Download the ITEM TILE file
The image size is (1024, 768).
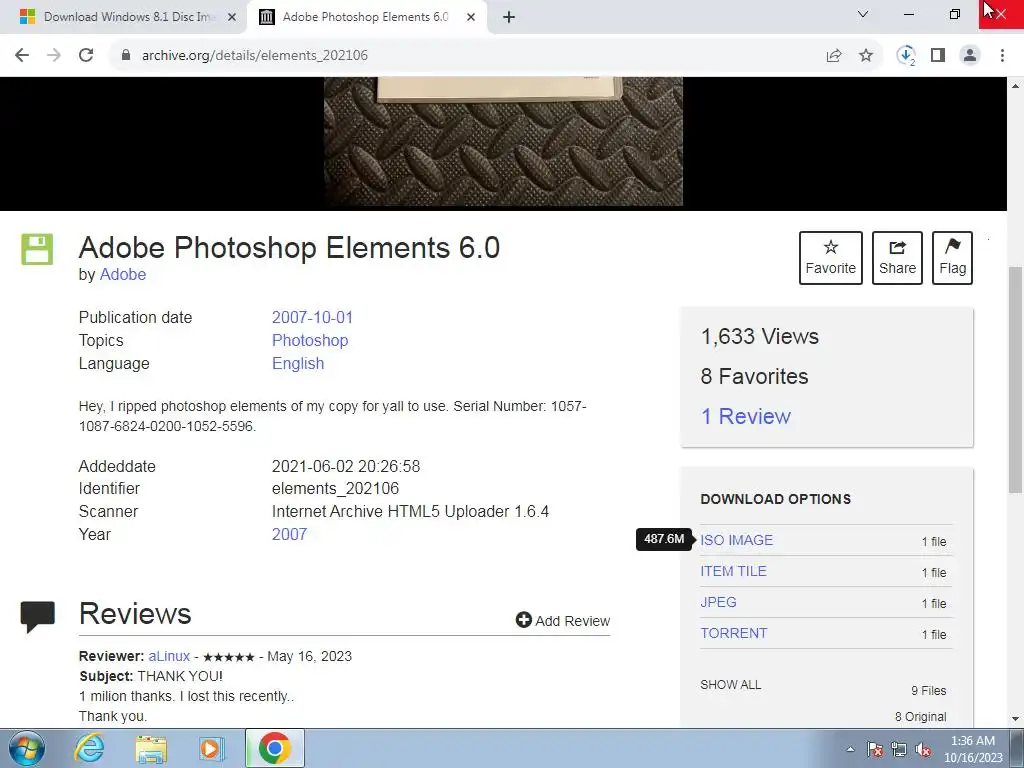pos(733,571)
